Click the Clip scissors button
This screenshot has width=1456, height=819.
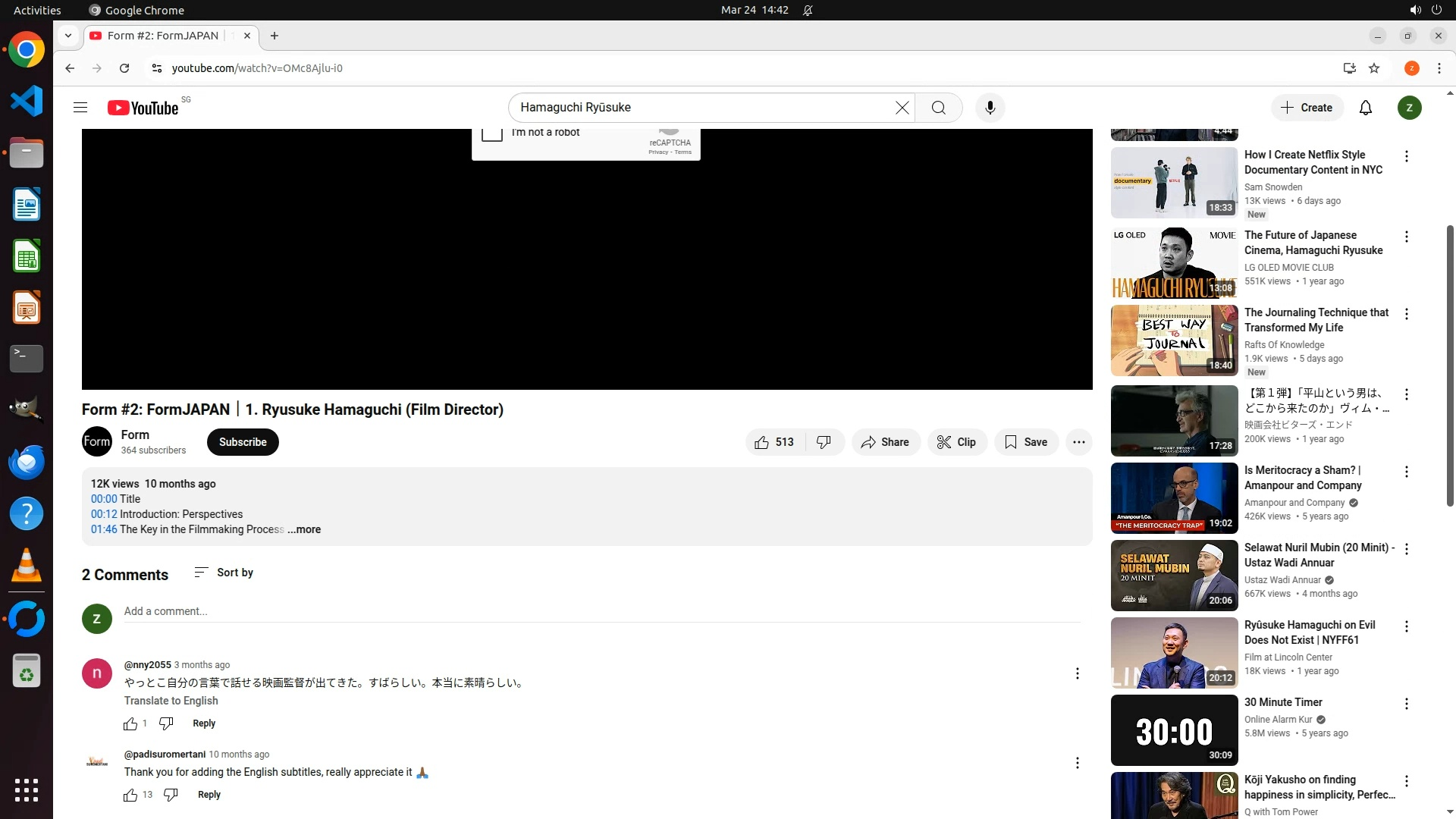click(x=957, y=442)
